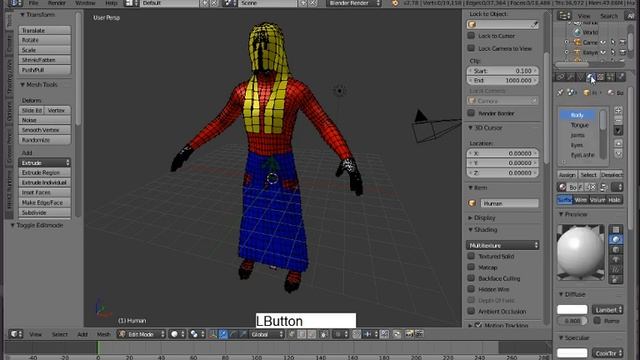Click the eyedropper in Lock to Object field
Image resolution: width=640 pixels, height=360 pixels.
(x=534, y=24)
